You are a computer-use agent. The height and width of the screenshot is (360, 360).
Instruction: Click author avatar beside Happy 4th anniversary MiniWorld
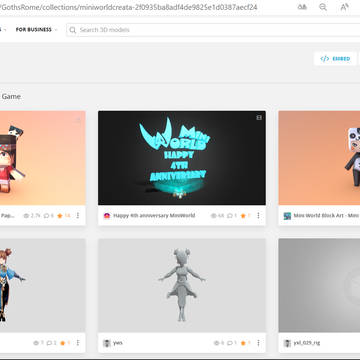click(107, 216)
